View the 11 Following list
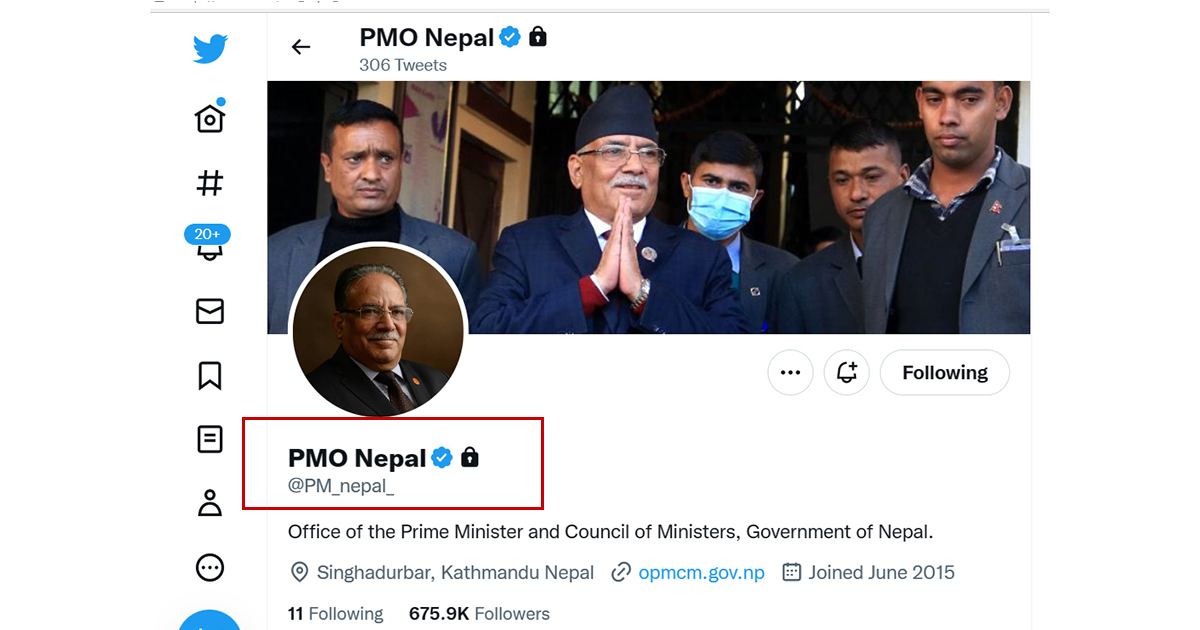The width and height of the screenshot is (1200, 630). pos(336,614)
